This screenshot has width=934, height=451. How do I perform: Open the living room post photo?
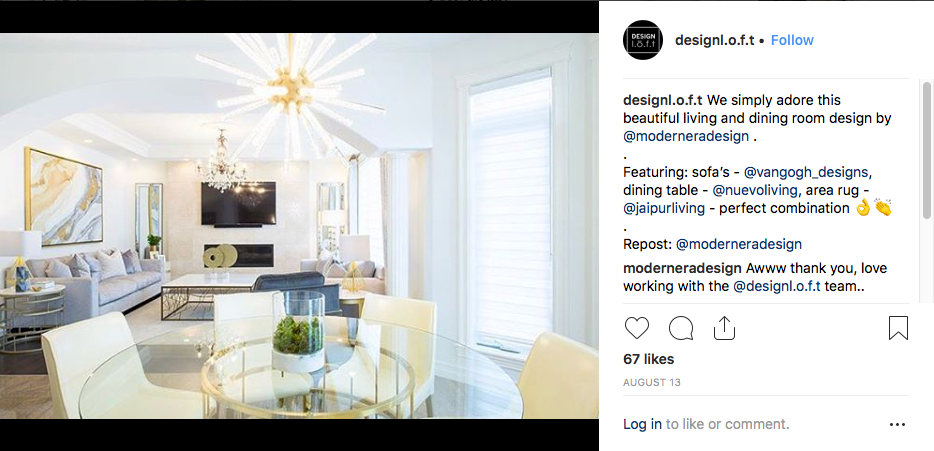pyautogui.click(x=299, y=226)
